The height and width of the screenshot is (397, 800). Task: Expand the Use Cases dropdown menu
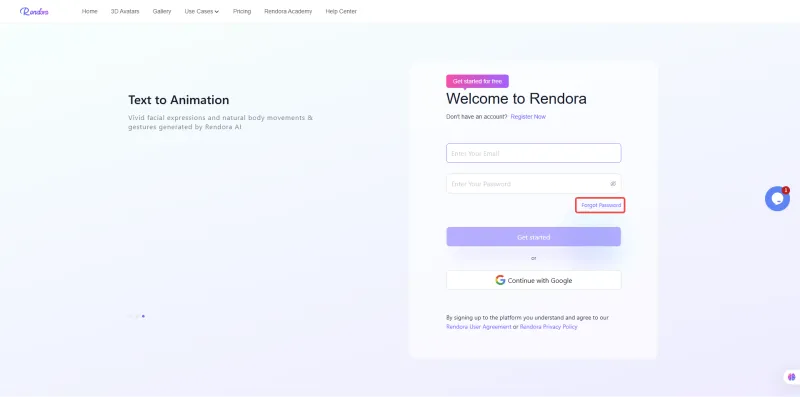click(202, 11)
